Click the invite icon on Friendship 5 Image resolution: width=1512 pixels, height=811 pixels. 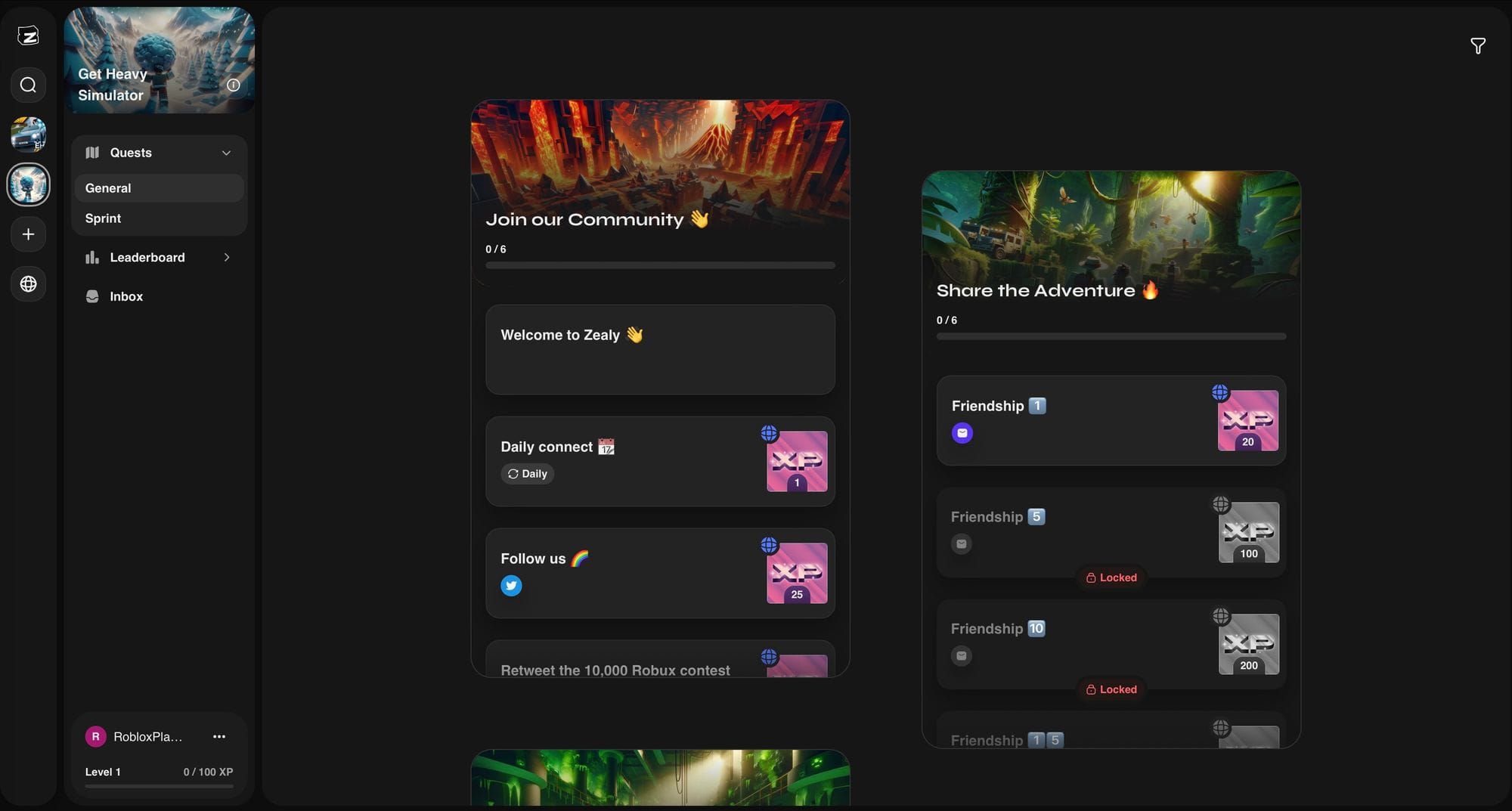coord(962,544)
